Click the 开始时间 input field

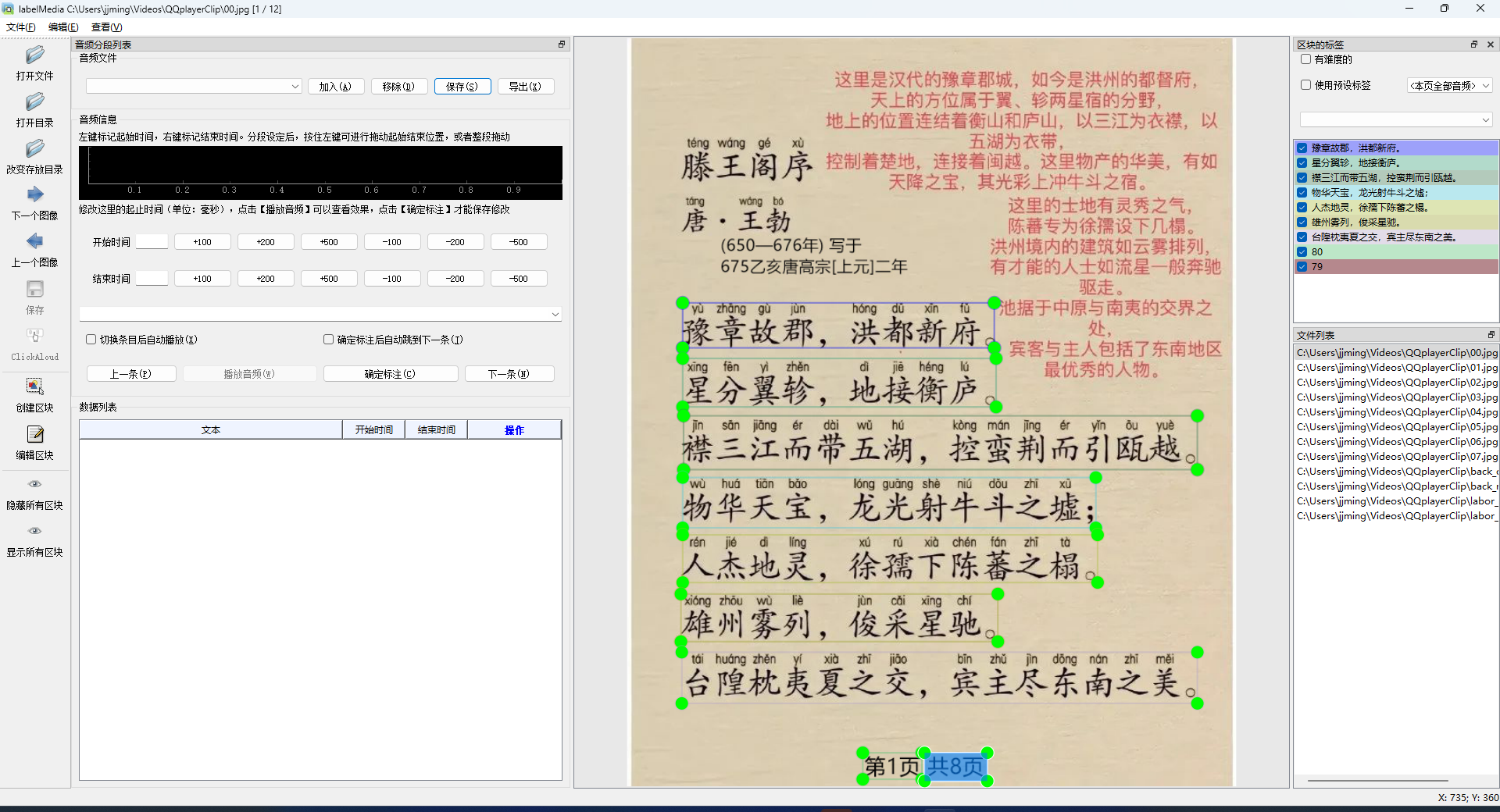(152, 242)
